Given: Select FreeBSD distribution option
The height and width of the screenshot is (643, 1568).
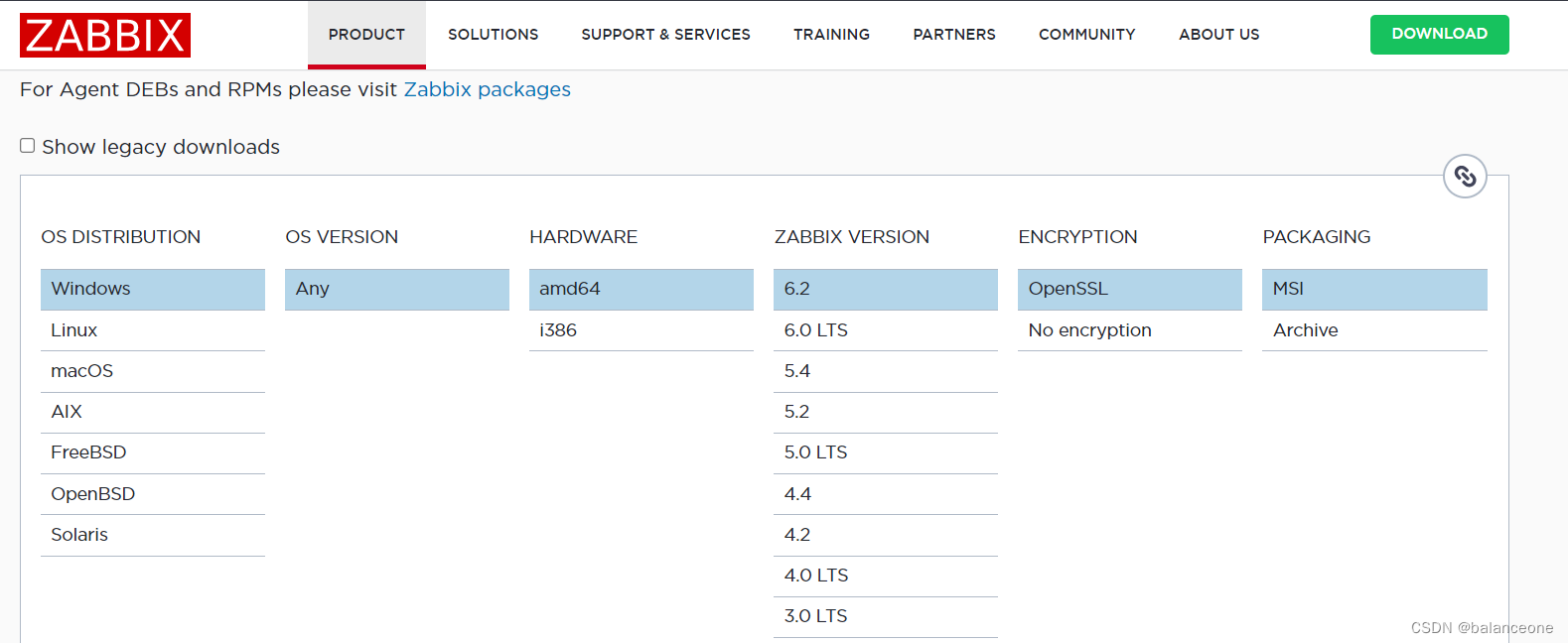Looking at the screenshot, I should (152, 452).
